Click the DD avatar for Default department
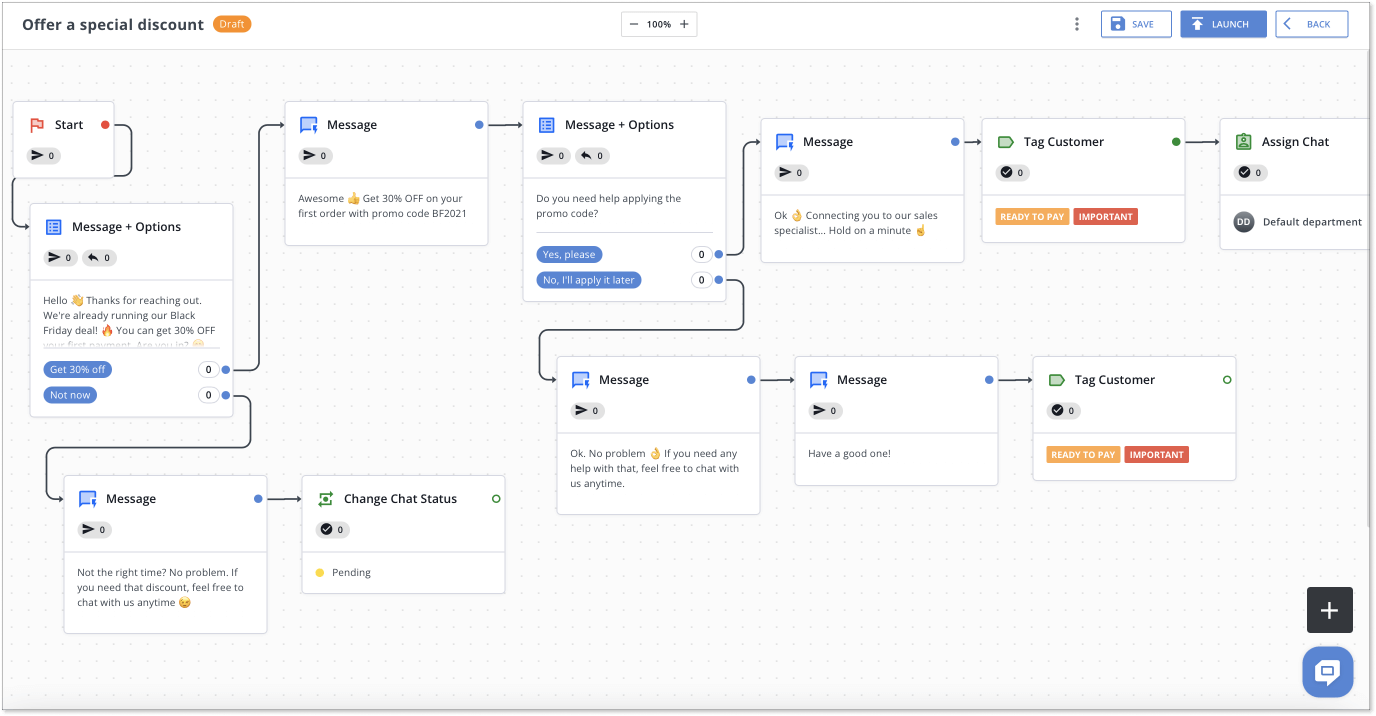 (x=1244, y=222)
